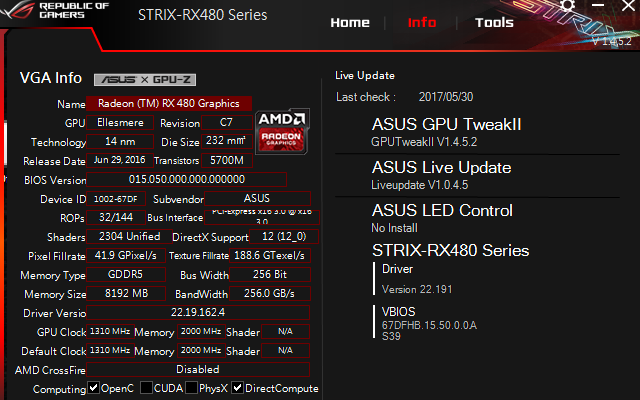640x400 pixels.
Task: Click the Shaders field 2304 Unified
Action: click(x=129, y=236)
